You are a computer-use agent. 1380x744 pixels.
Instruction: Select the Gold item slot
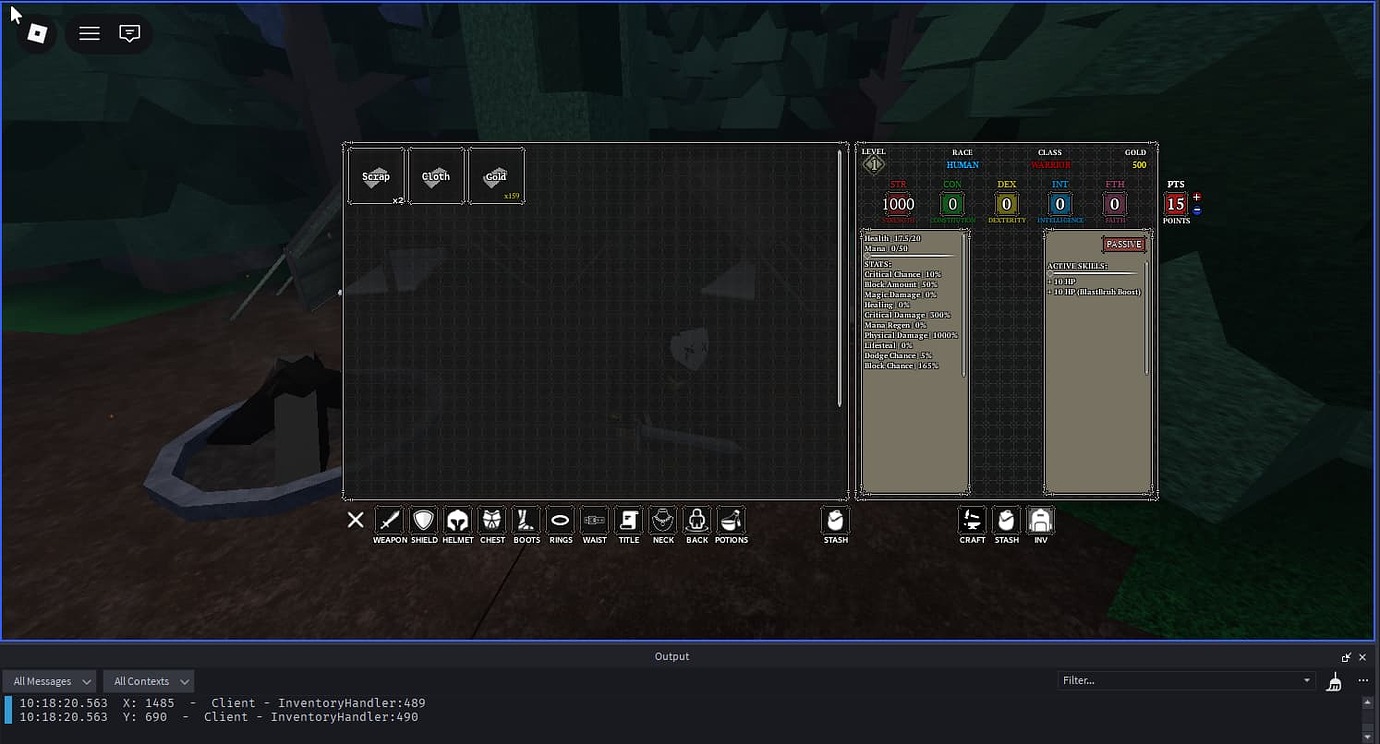(x=496, y=176)
